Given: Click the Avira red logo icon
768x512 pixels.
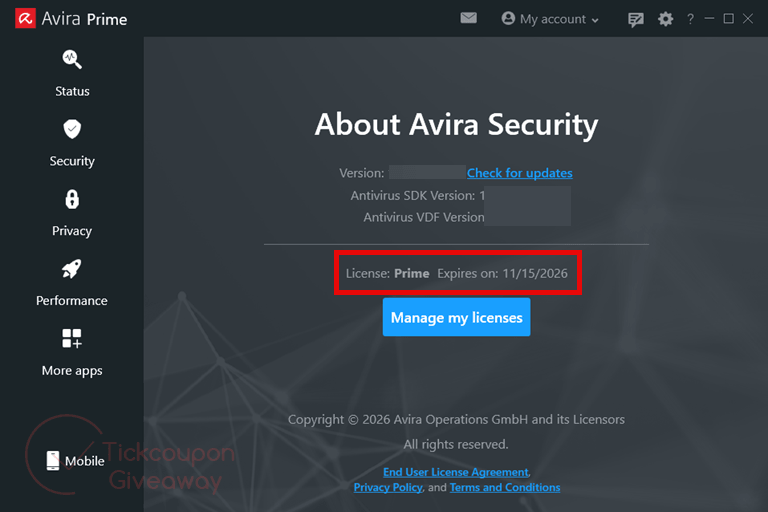Looking at the screenshot, I should 25,19.
